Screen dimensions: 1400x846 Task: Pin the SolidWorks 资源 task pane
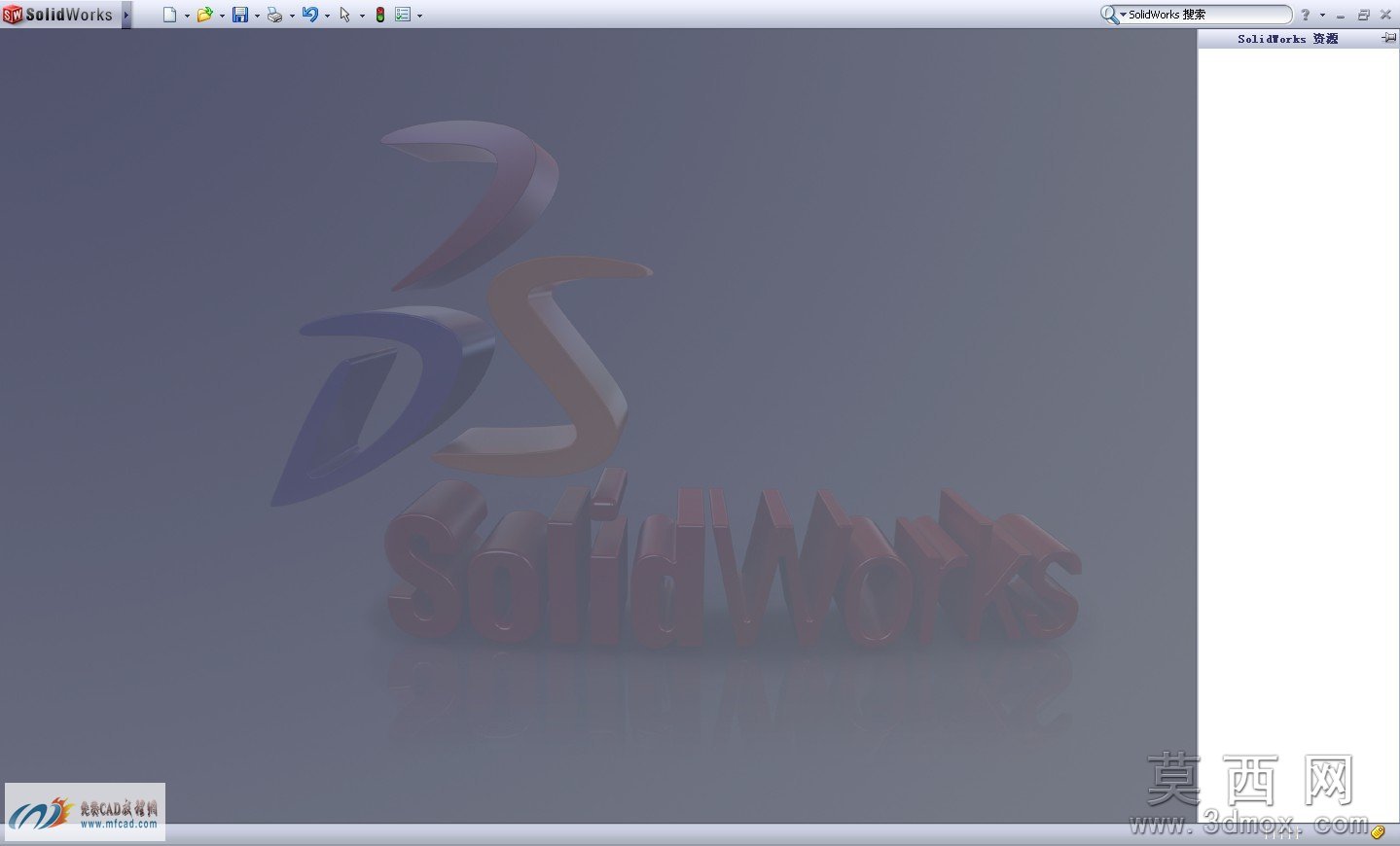click(1388, 38)
